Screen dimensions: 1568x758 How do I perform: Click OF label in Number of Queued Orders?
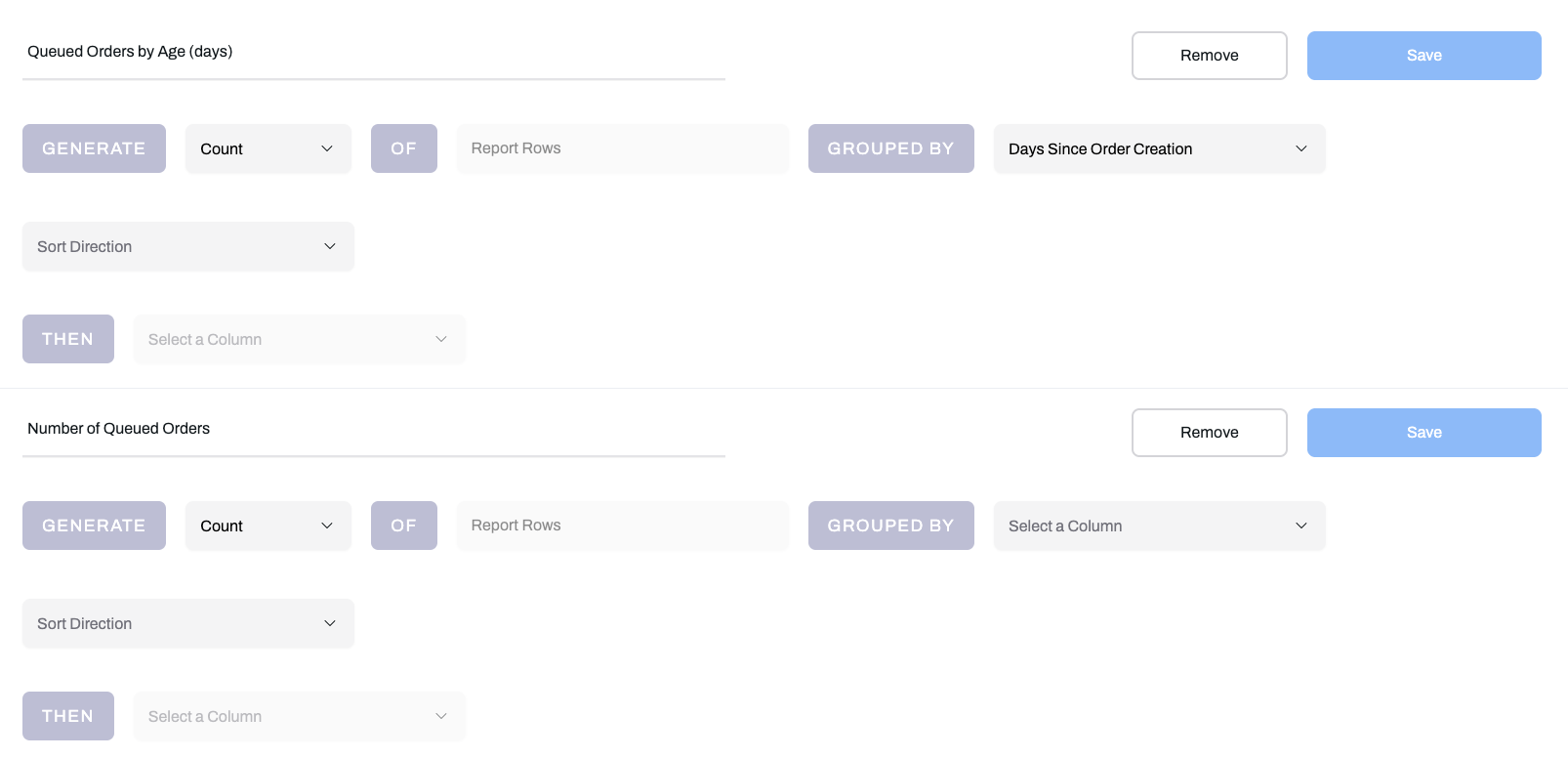(403, 526)
